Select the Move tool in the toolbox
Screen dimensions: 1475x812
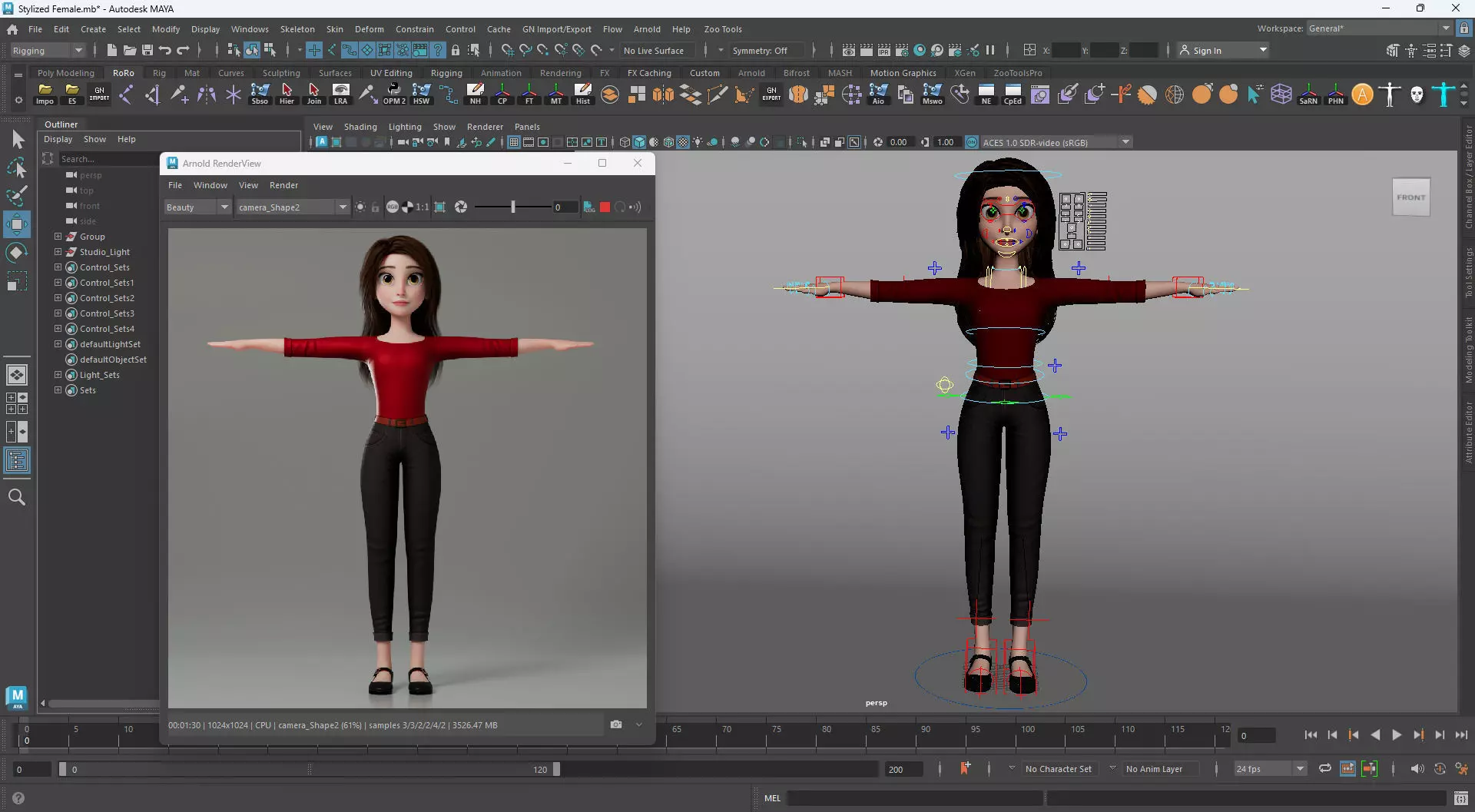(x=16, y=224)
